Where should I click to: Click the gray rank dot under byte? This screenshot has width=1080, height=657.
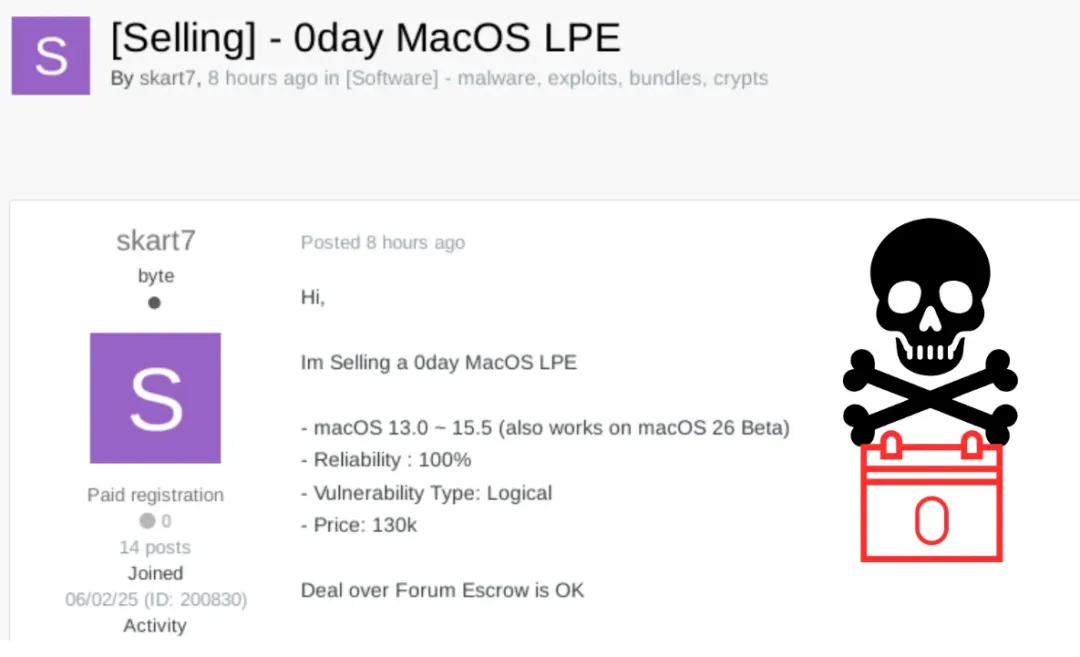coord(154,303)
